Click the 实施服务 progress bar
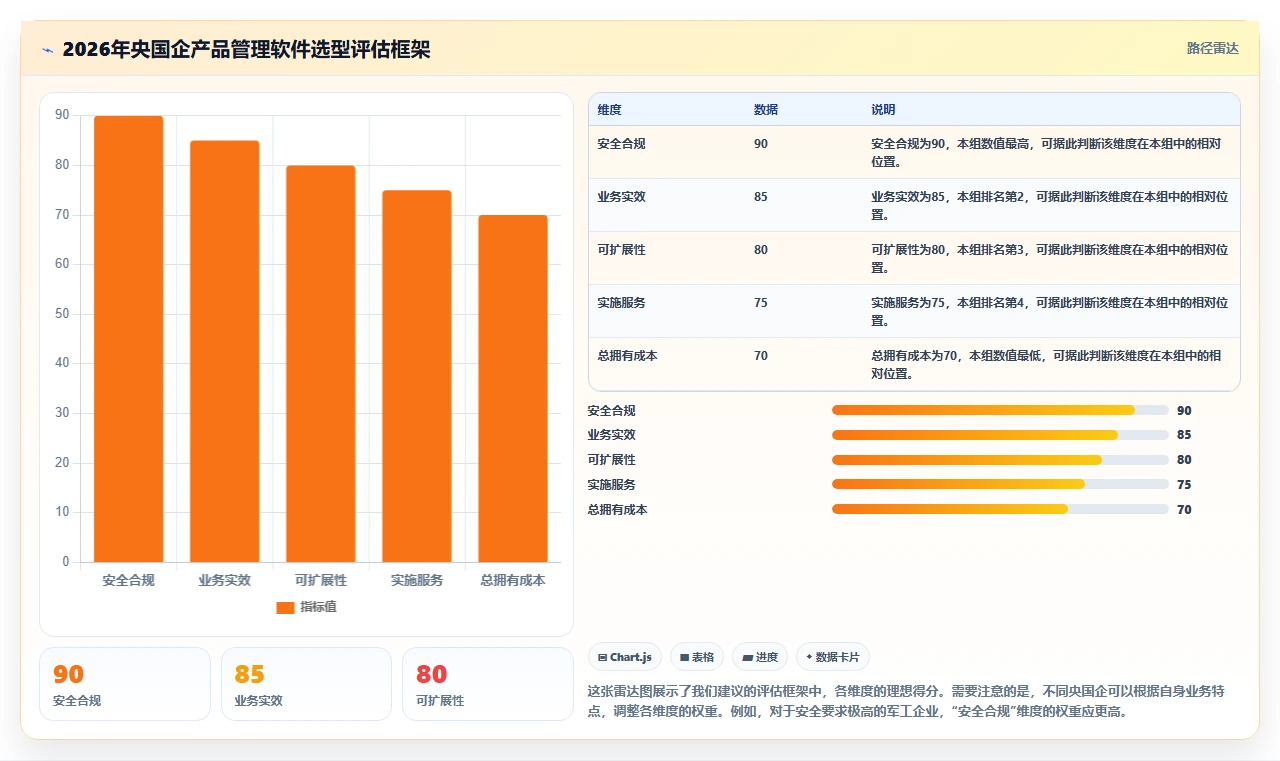 [x=1000, y=484]
